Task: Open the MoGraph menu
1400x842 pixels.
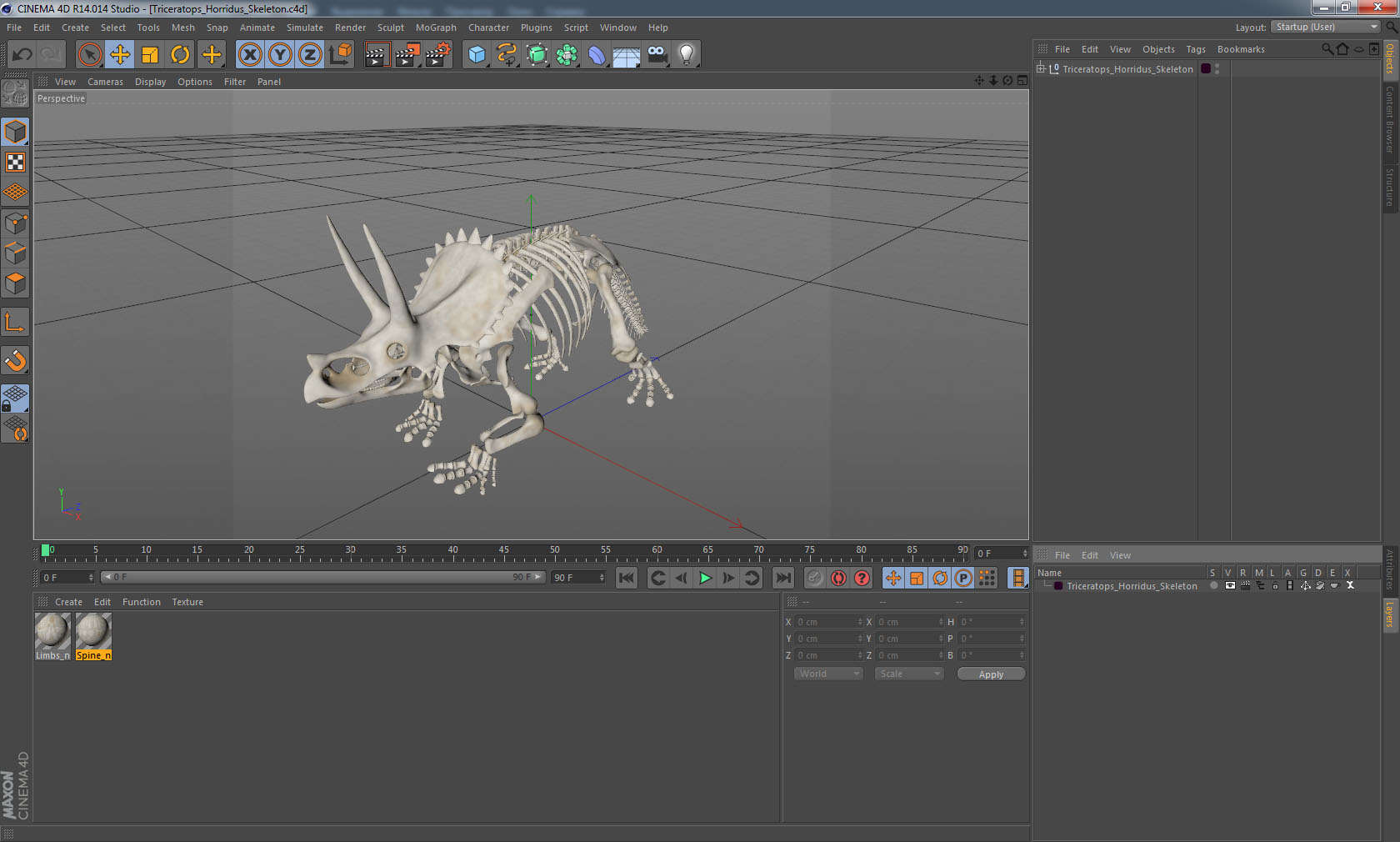Action: (436, 28)
